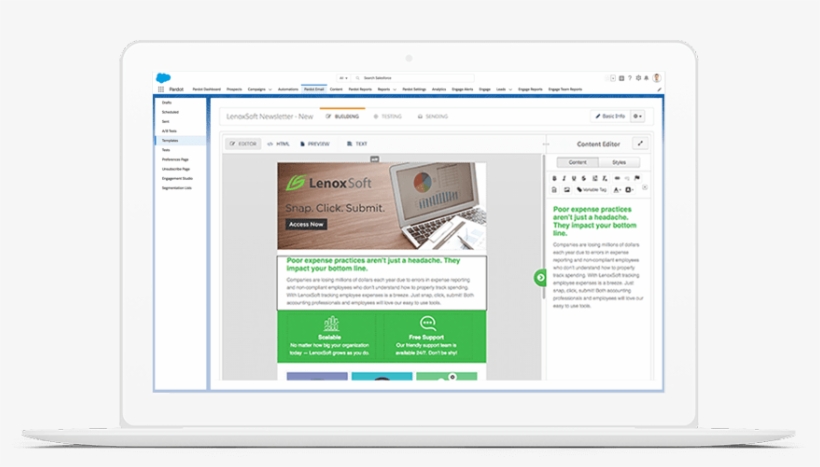Open Automations nav item

[288, 89]
